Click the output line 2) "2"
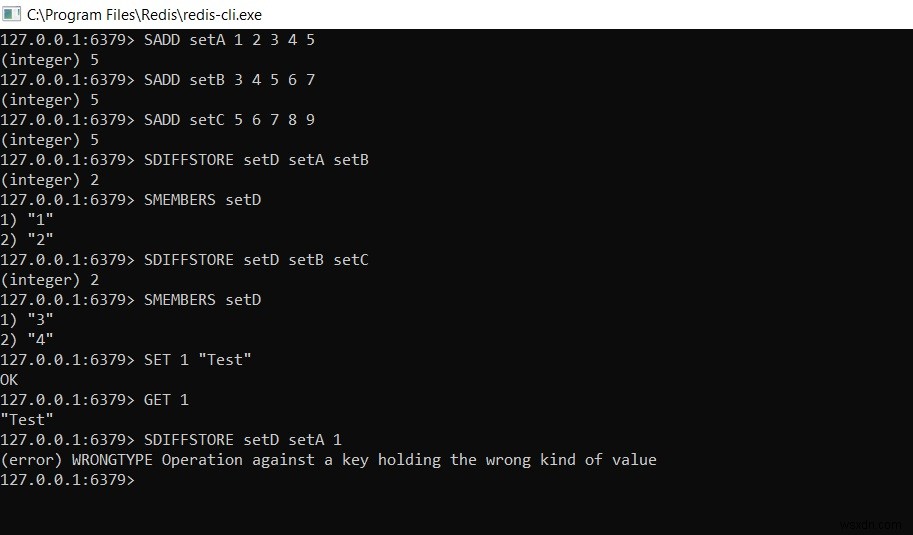 (27, 240)
